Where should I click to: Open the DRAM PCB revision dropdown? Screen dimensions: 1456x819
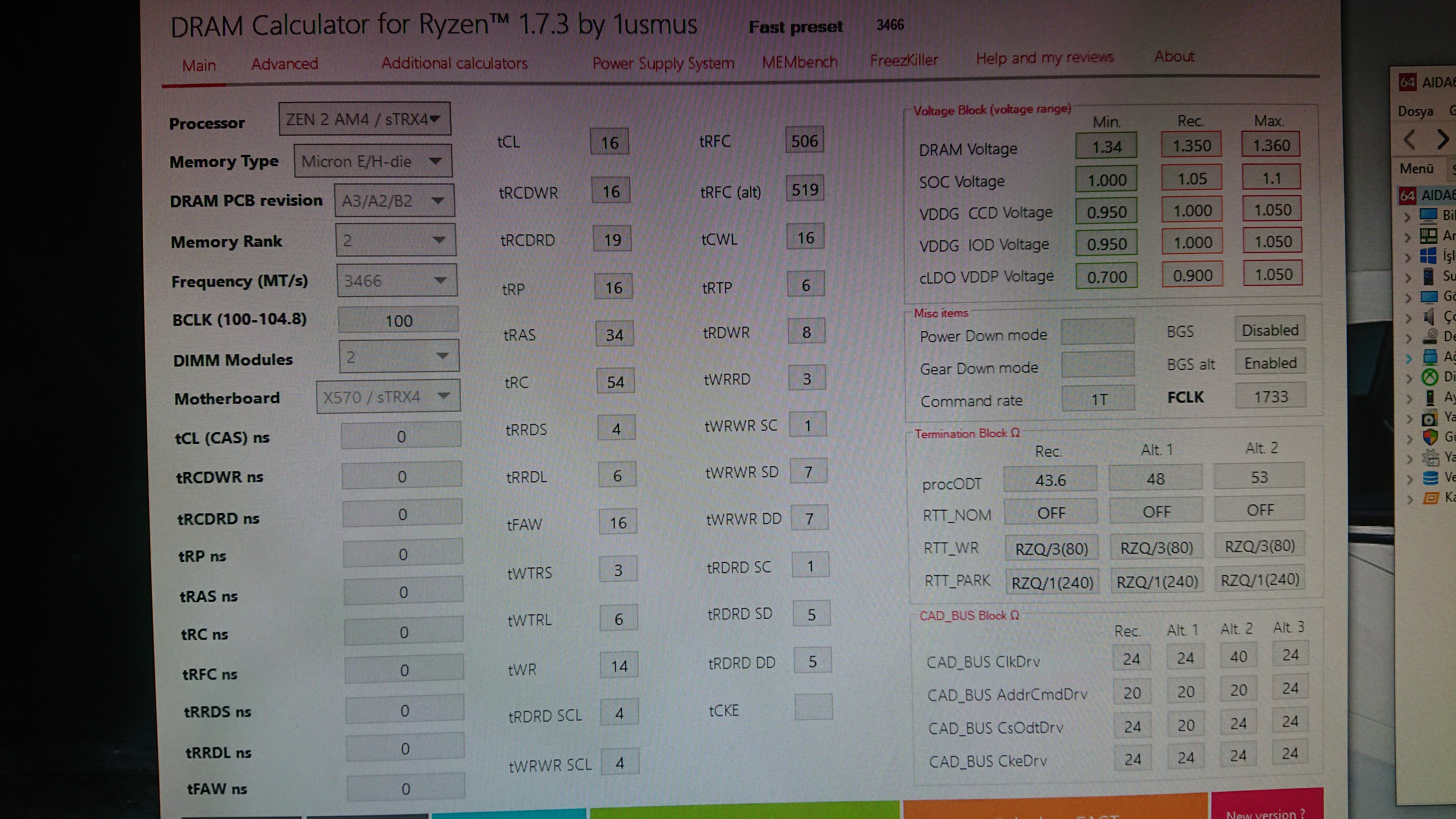tap(395, 201)
